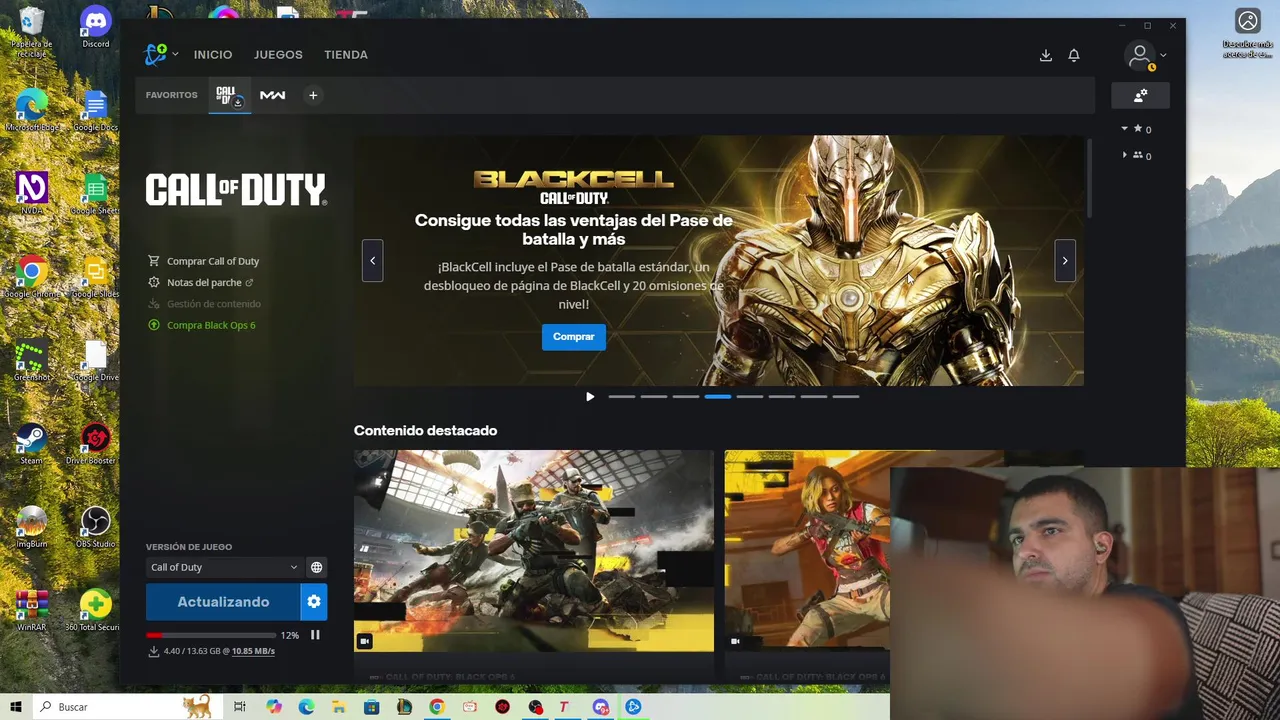
Task: Pause the update download
Action: point(315,635)
